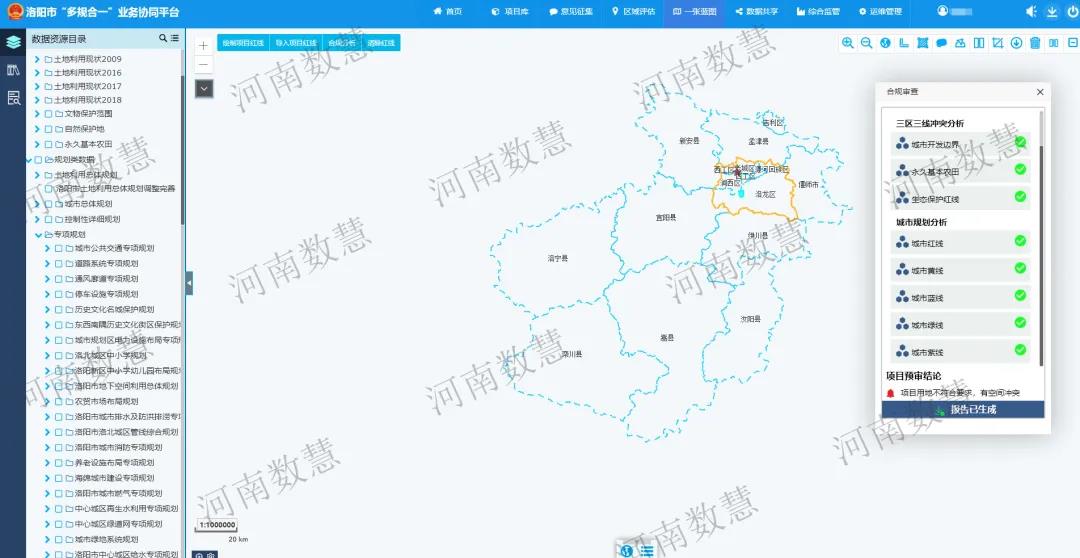Click the 绘制项目红线 button

pos(243,43)
